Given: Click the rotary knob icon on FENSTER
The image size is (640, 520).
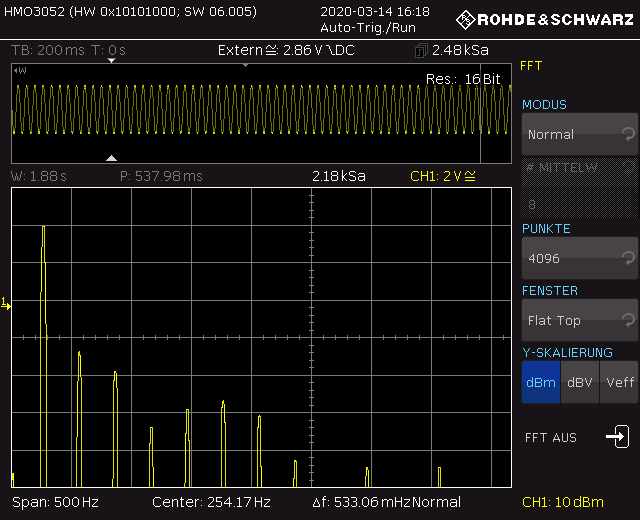Looking at the screenshot, I should coord(627,319).
